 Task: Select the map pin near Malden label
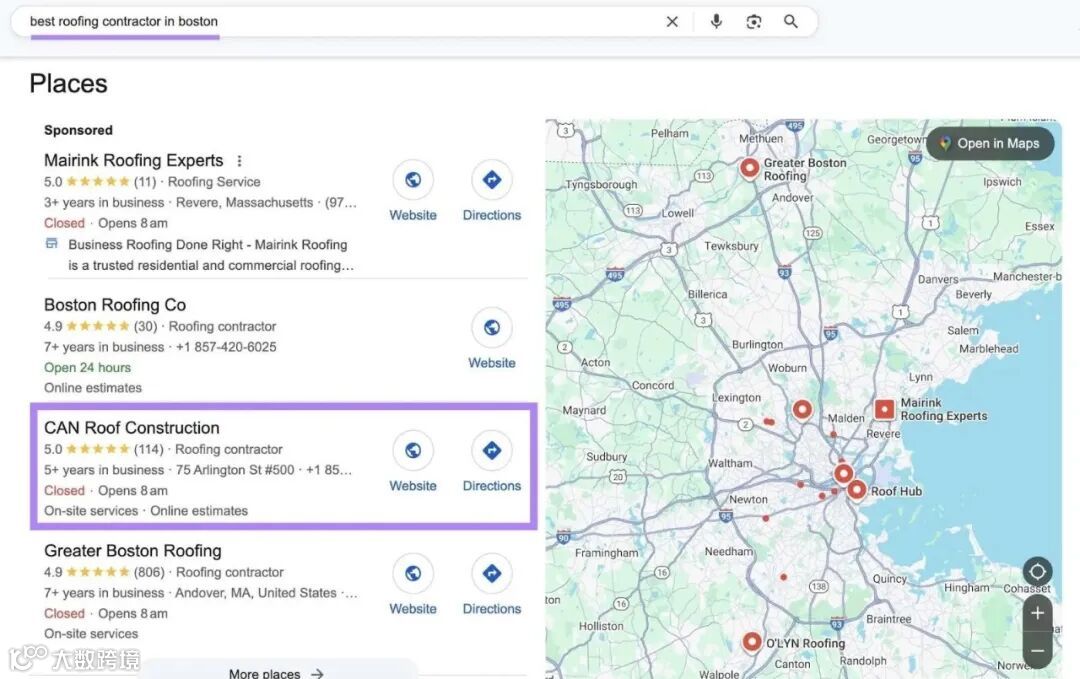tap(802, 410)
